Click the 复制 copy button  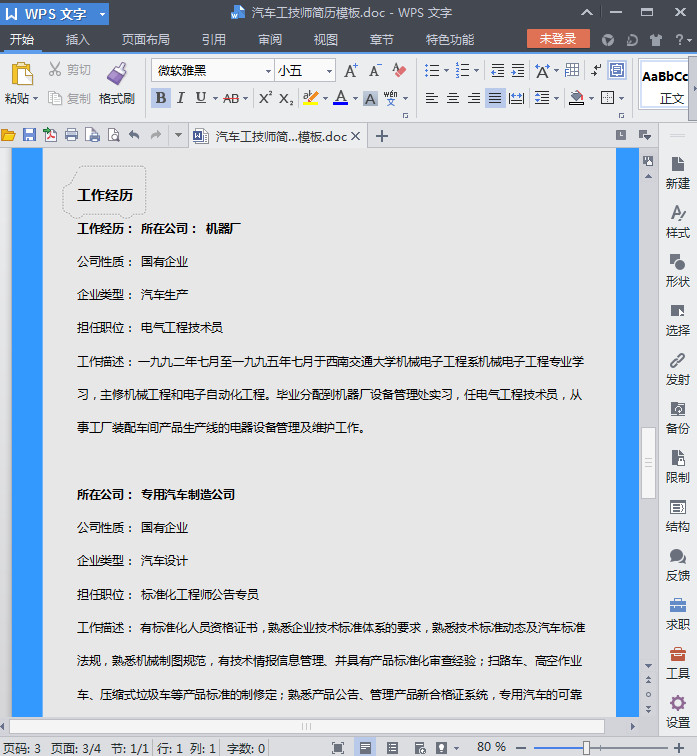69,98
